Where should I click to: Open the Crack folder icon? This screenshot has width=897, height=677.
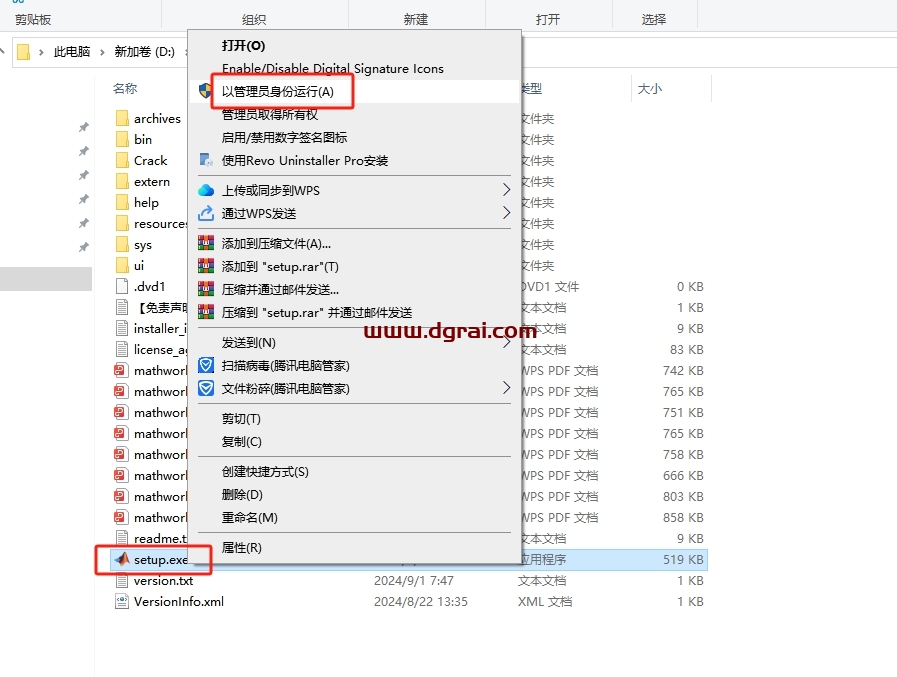click(x=122, y=160)
